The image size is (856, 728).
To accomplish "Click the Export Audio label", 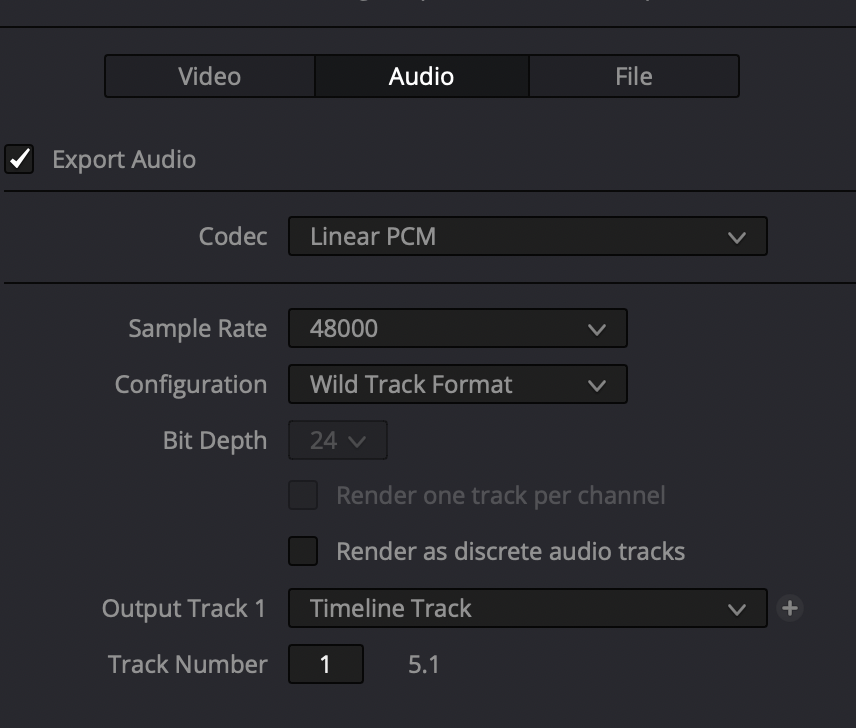I will point(124,159).
